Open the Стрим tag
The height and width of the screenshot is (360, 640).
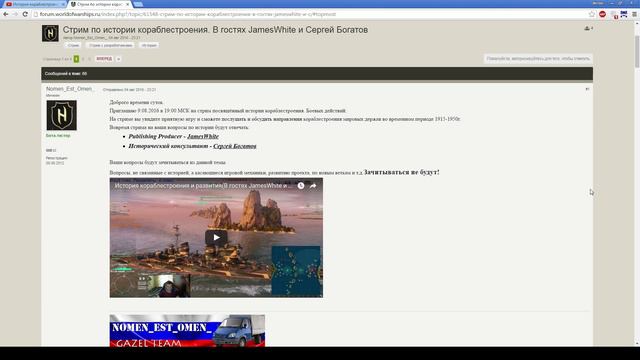pyautogui.click(x=73, y=45)
